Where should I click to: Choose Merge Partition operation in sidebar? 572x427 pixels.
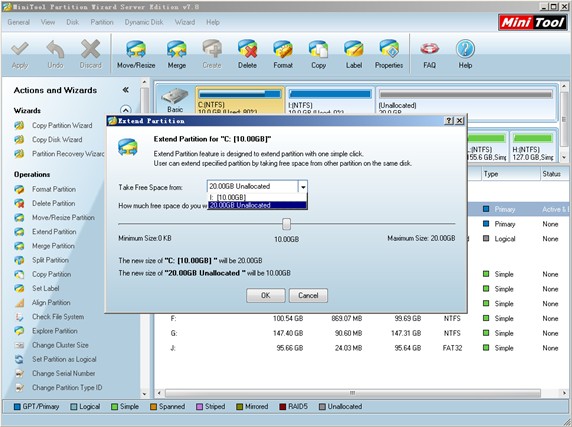click(x=45, y=246)
